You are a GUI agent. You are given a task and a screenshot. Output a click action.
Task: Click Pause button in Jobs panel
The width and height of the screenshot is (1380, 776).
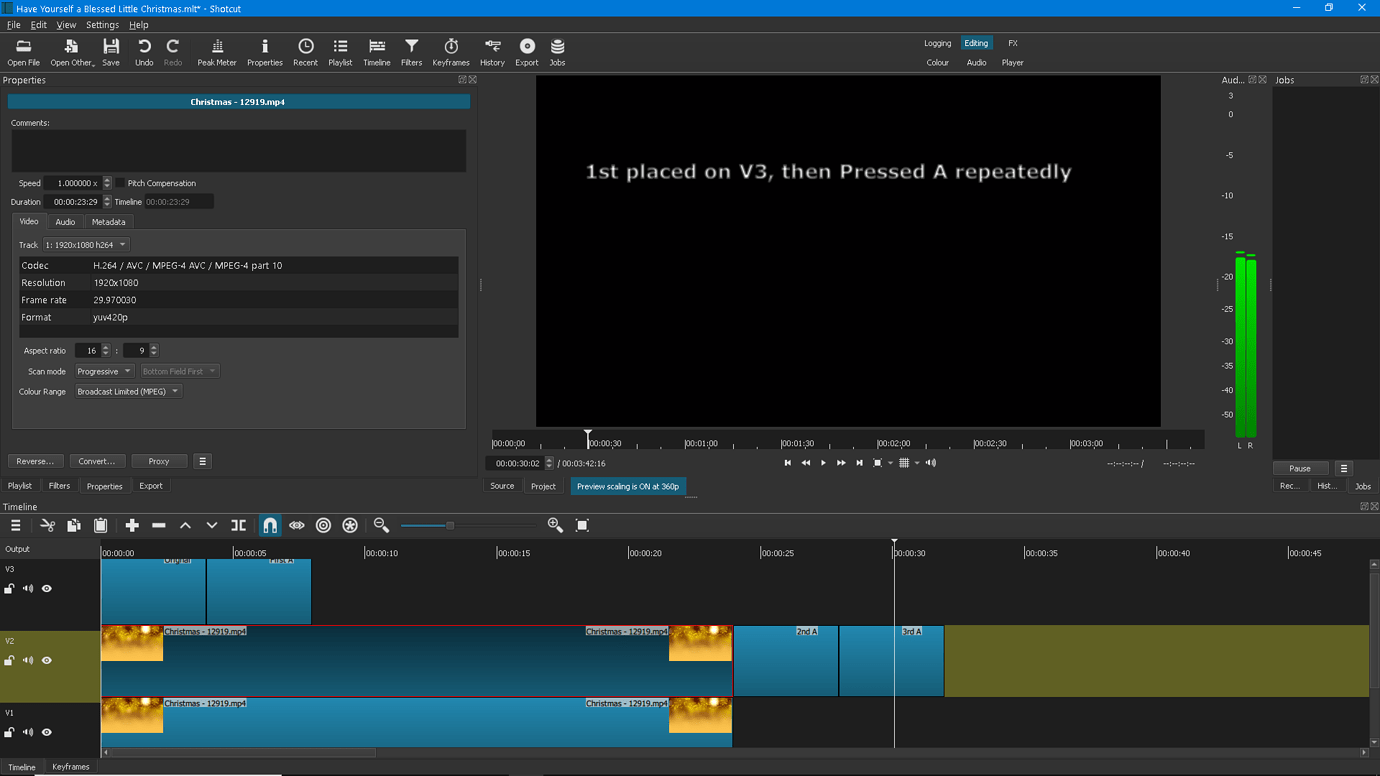[1300, 469]
